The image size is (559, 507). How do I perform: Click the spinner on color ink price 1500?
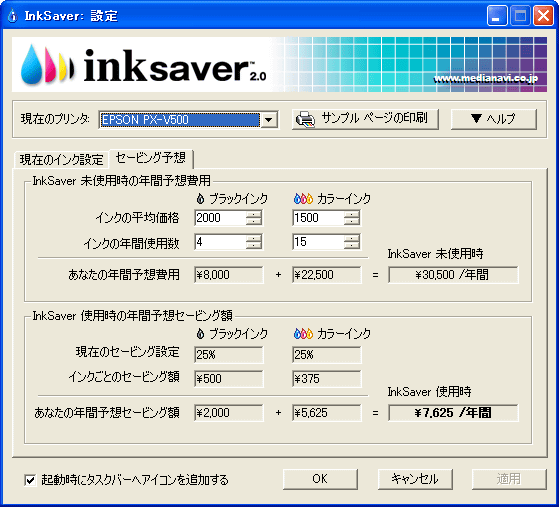(x=352, y=217)
